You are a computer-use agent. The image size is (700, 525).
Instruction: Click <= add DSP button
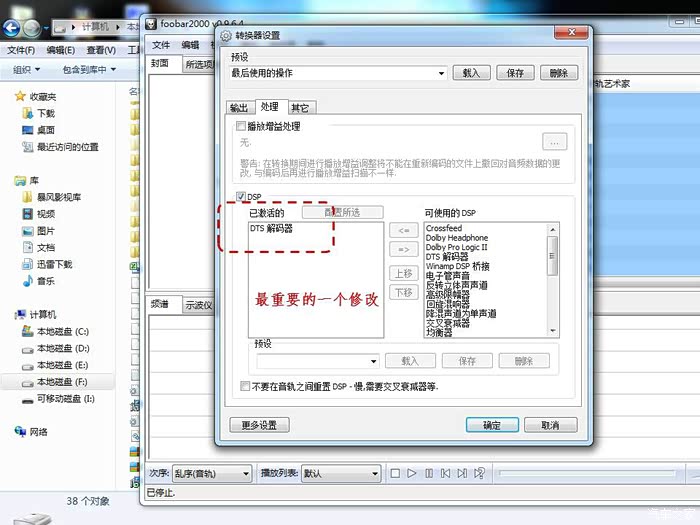pos(404,230)
